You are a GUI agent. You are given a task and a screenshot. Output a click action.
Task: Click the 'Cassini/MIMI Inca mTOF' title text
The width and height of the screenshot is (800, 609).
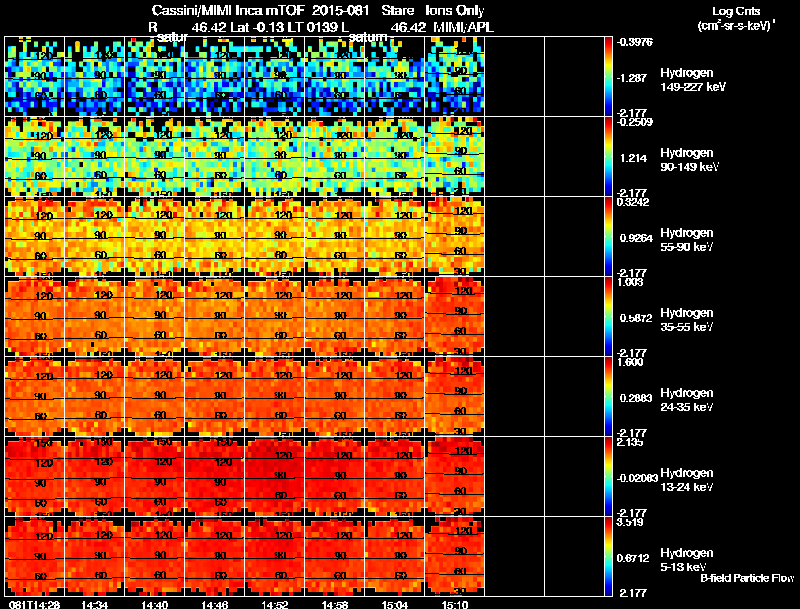coord(228,11)
